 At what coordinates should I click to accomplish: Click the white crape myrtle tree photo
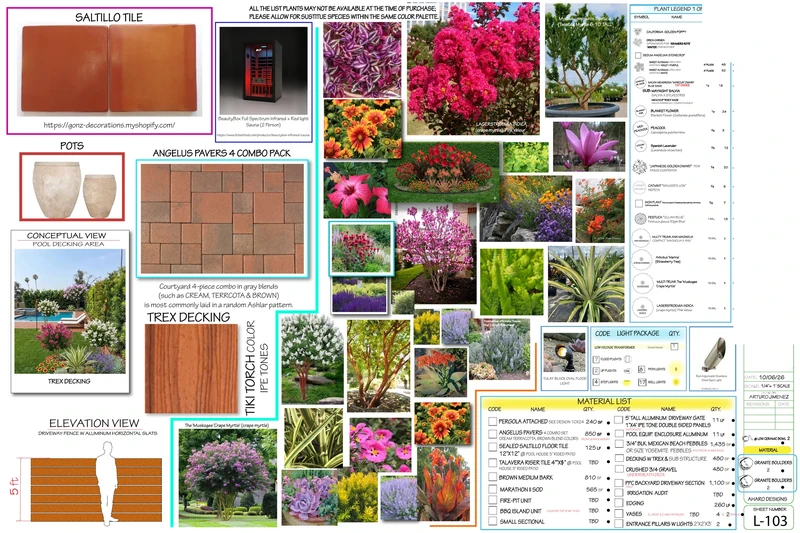[312, 359]
